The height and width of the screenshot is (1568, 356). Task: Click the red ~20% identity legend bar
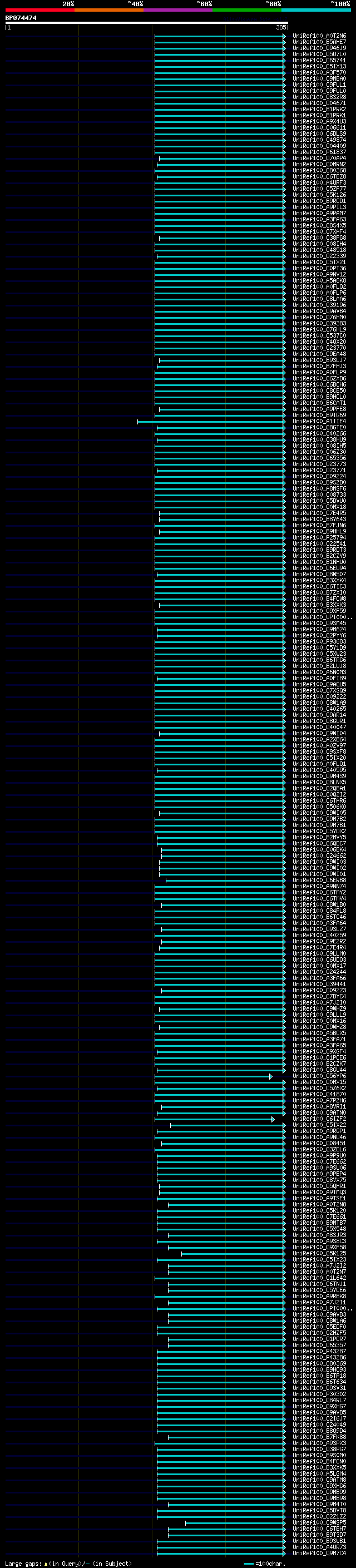(39, 10)
